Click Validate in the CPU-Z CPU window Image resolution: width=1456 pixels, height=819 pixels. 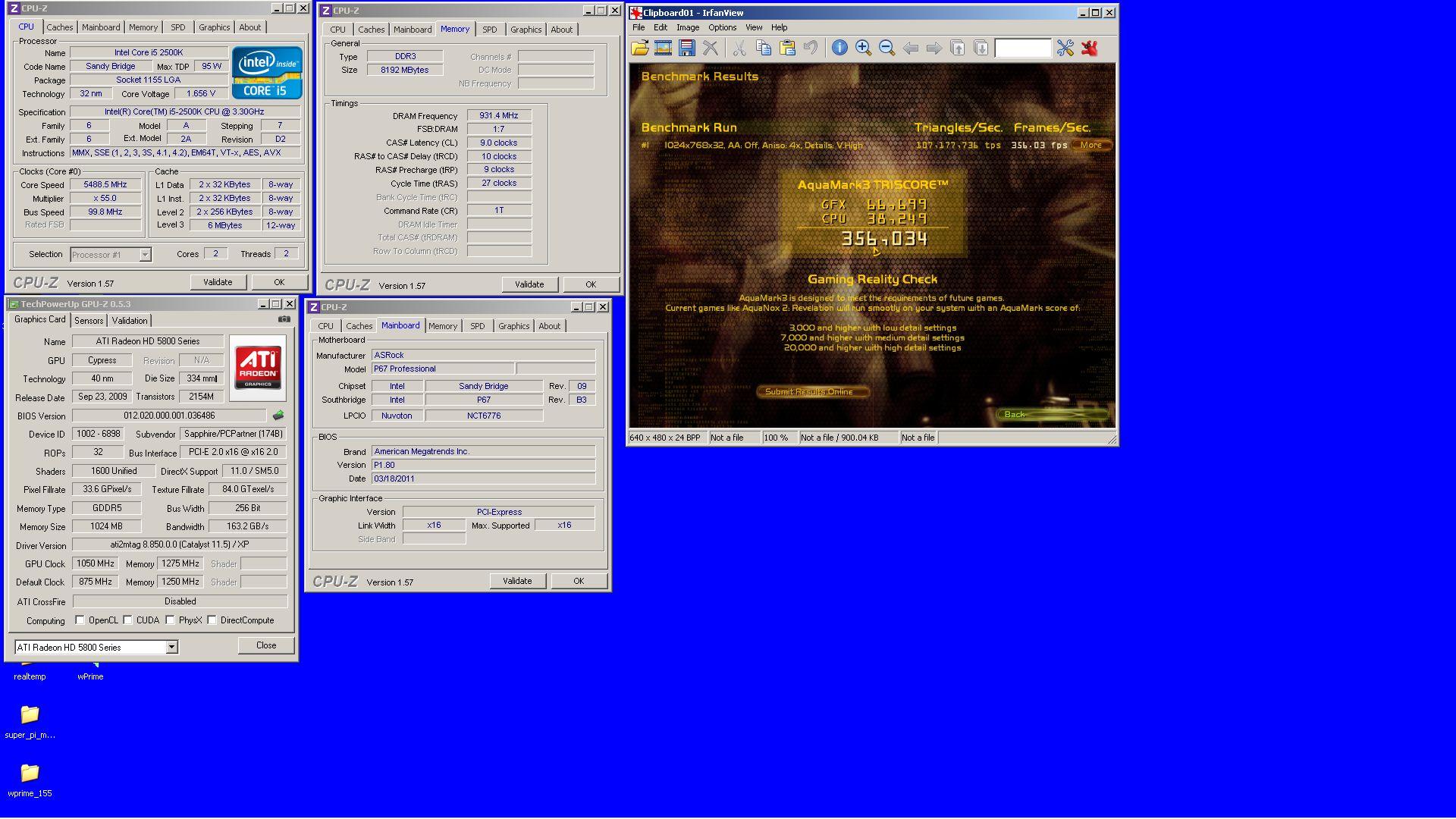tap(218, 282)
